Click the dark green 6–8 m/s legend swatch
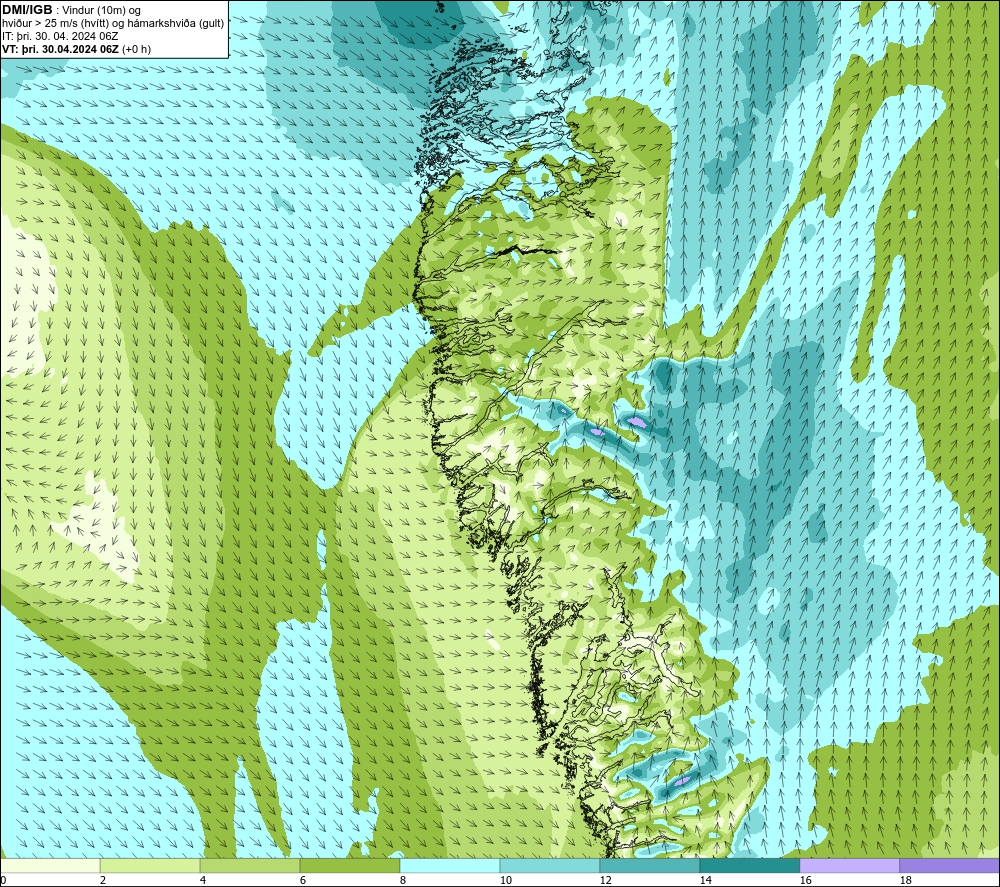Screen dimensions: 1000x887 (x=349, y=866)
